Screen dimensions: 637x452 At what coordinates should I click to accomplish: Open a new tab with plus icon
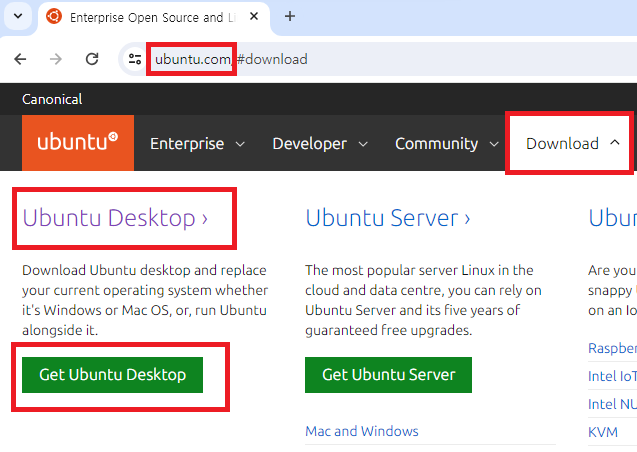[290, 16]
